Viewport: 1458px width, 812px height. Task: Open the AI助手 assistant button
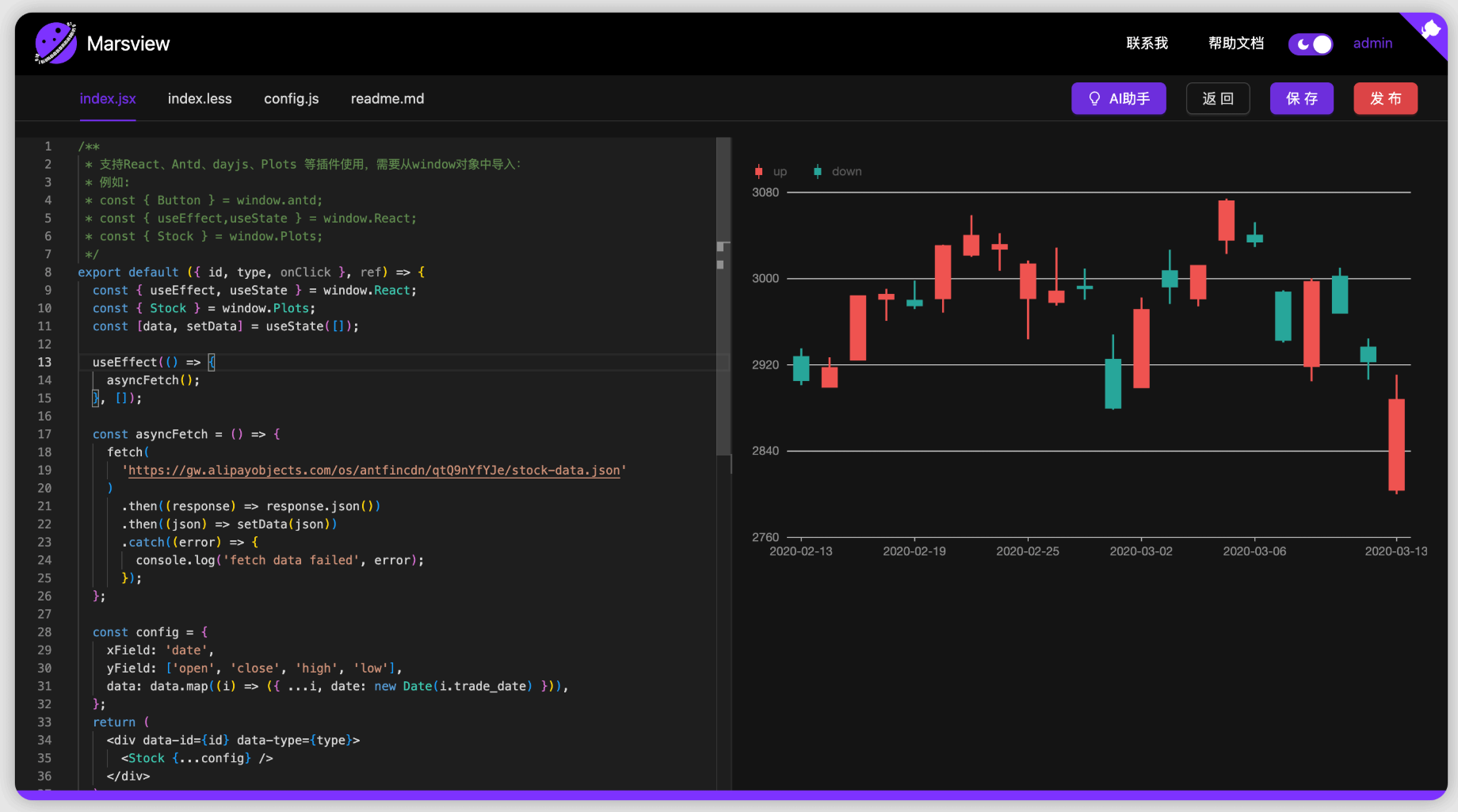tap(1119, 98)
